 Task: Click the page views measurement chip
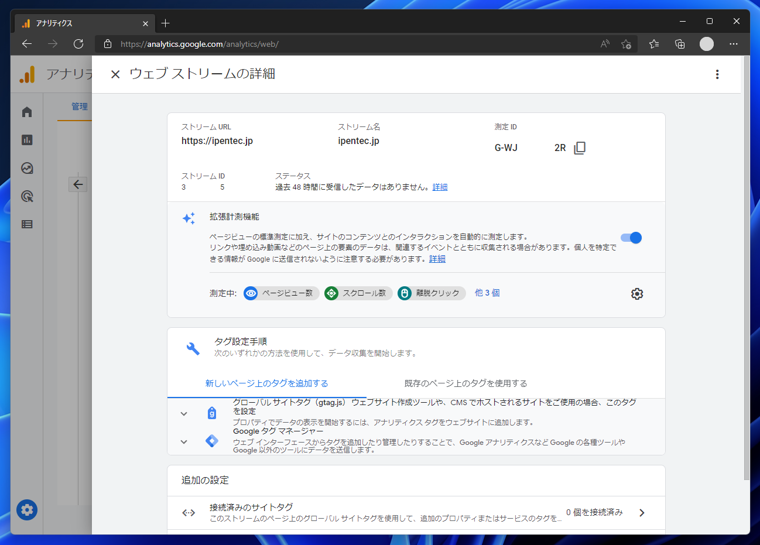[281, 293]
